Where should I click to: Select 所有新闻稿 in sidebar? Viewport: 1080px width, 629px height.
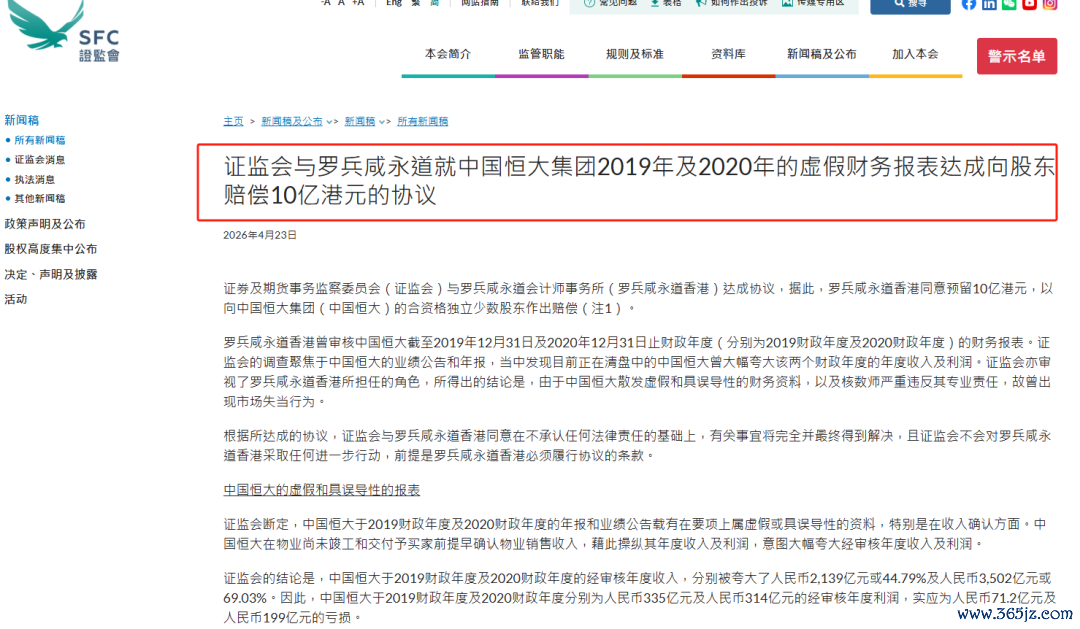[39, 140]
